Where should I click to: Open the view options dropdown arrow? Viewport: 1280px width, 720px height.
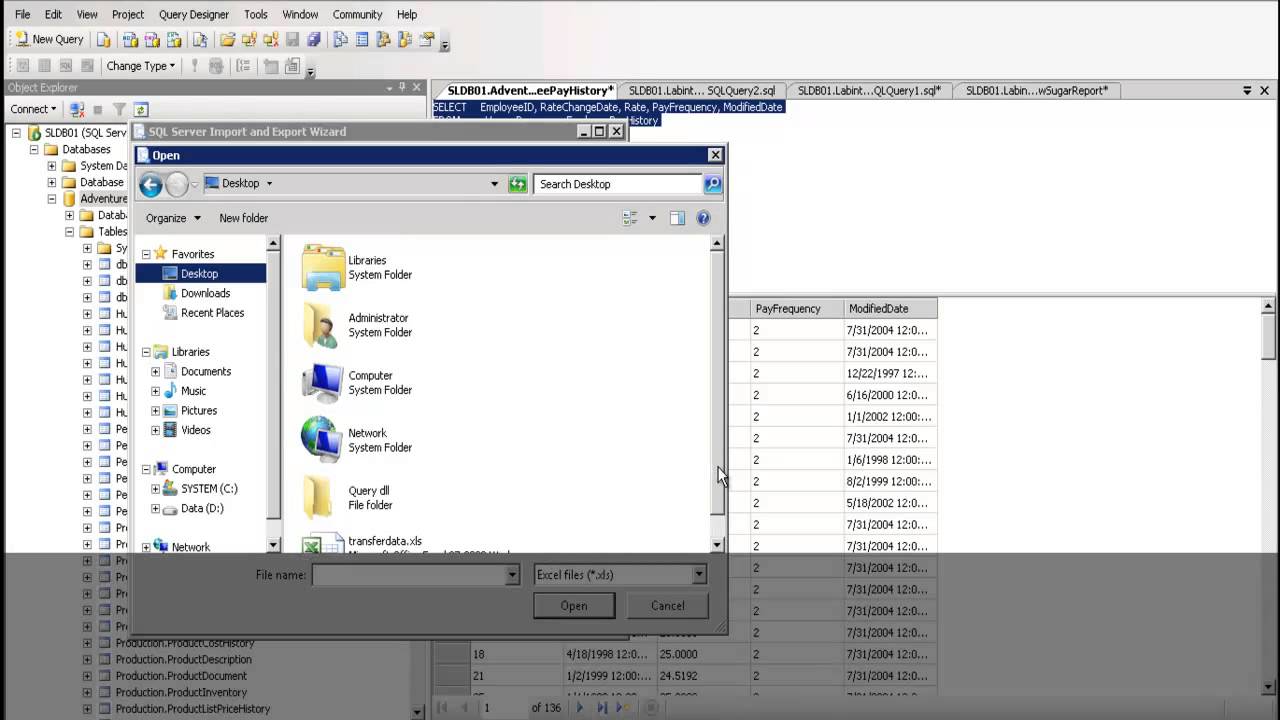pyautogui.click(x=652, y=218)
